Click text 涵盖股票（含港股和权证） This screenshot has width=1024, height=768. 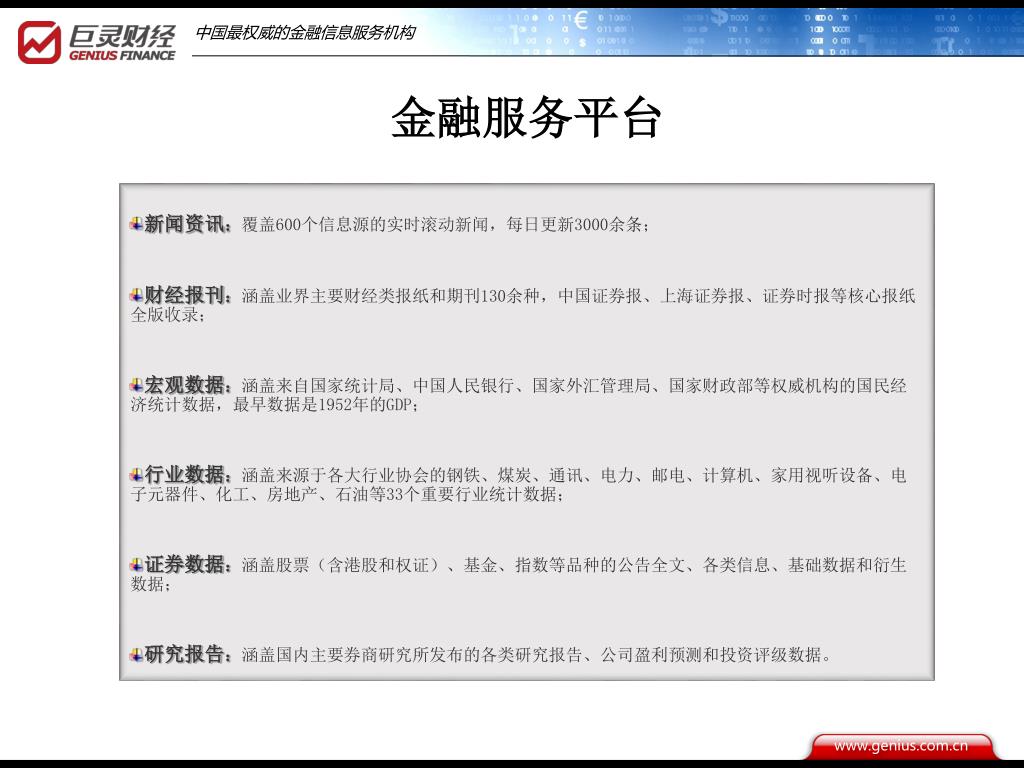pos(344,565)
